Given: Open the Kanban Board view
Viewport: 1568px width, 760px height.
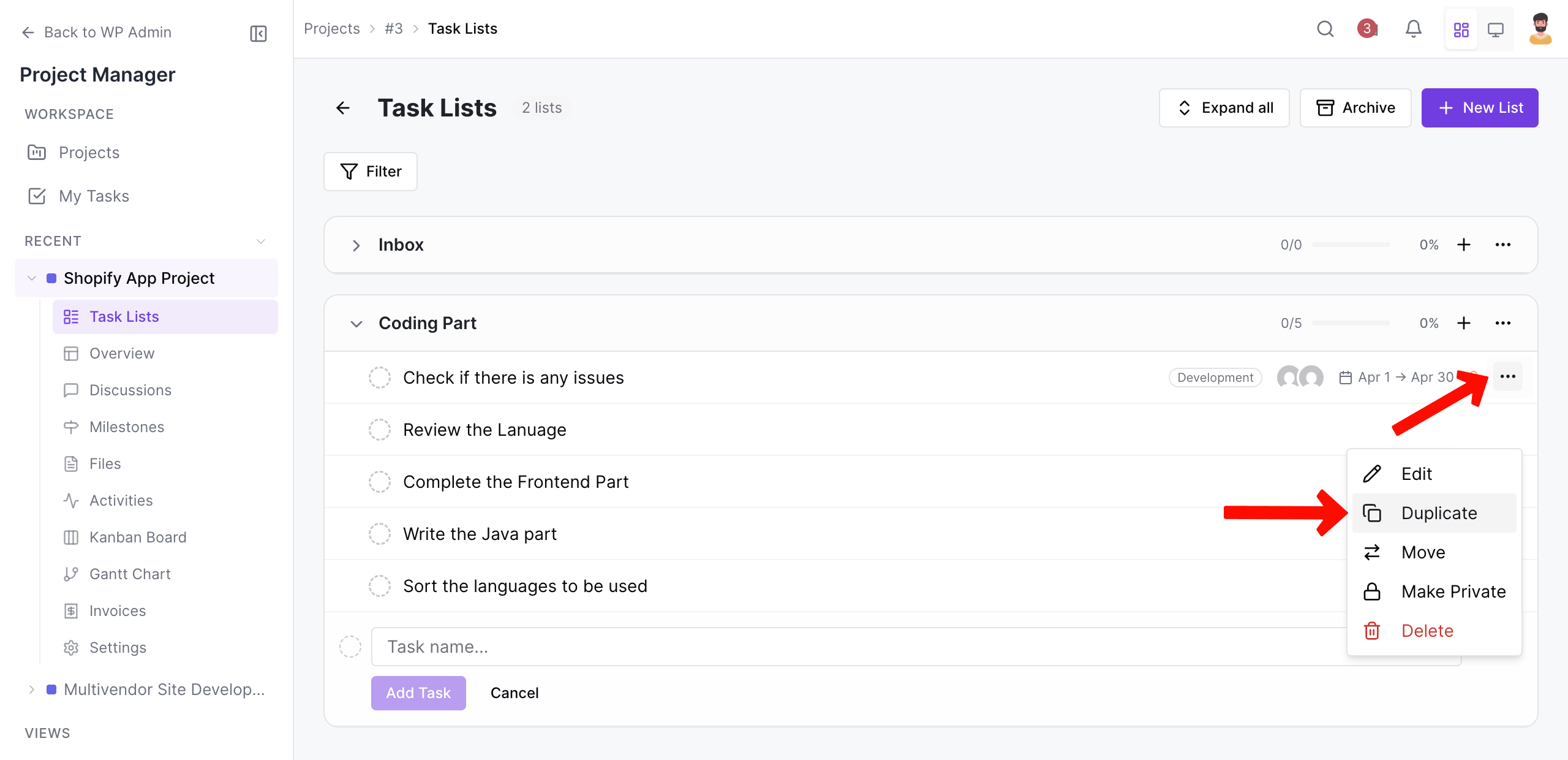Looking at the screenshot, I should pos(137,537).
